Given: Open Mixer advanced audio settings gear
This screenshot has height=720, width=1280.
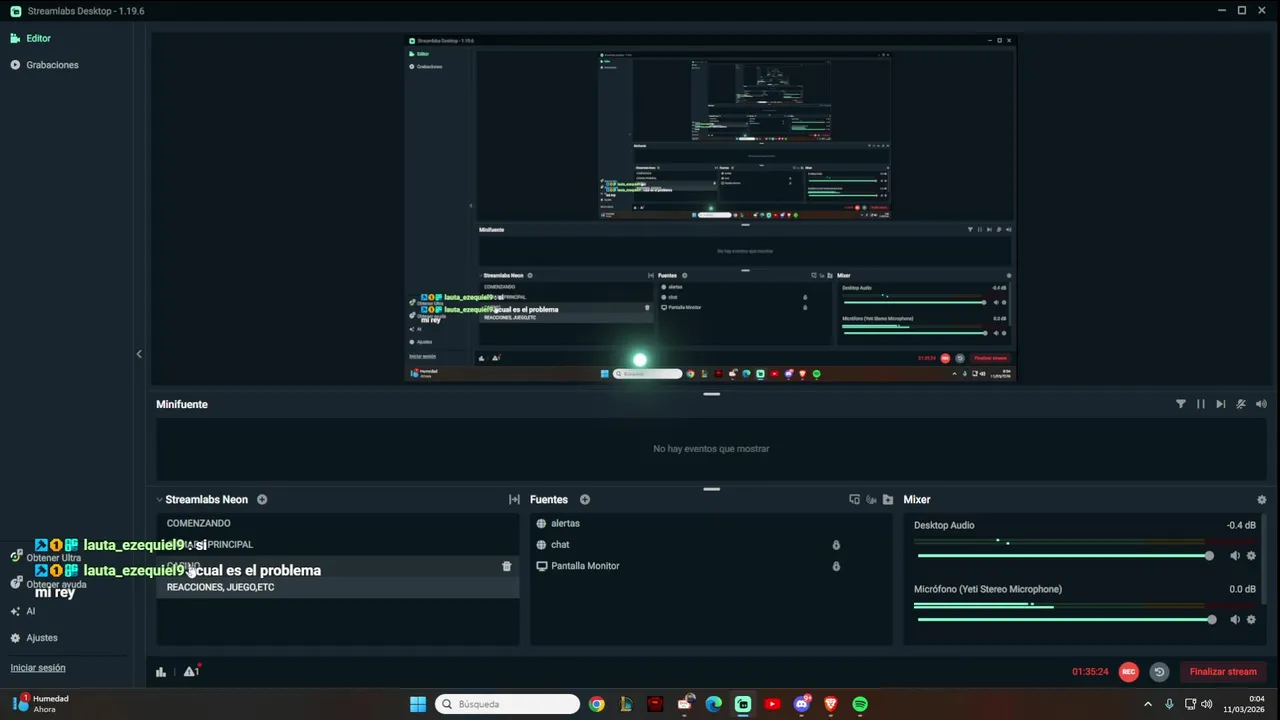Looking at the screenshot, I should pyautogui.click(x=1261, y=499).
